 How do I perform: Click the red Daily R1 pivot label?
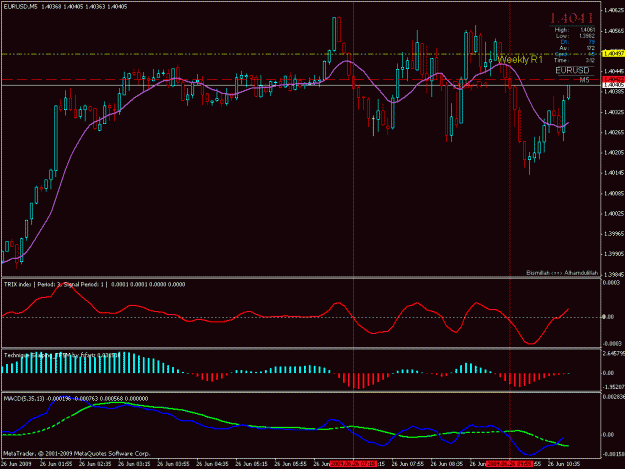(x=470, y=85)
